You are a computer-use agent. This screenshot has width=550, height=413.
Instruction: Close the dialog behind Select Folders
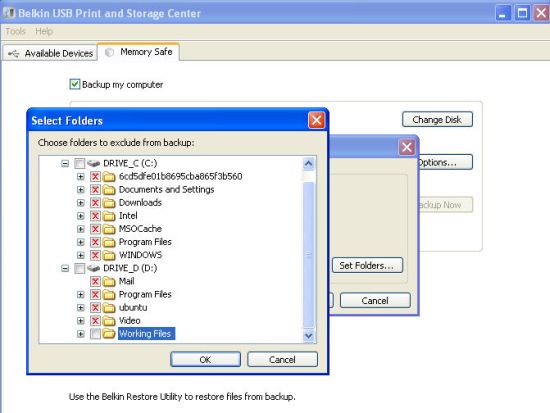(407, 147)
